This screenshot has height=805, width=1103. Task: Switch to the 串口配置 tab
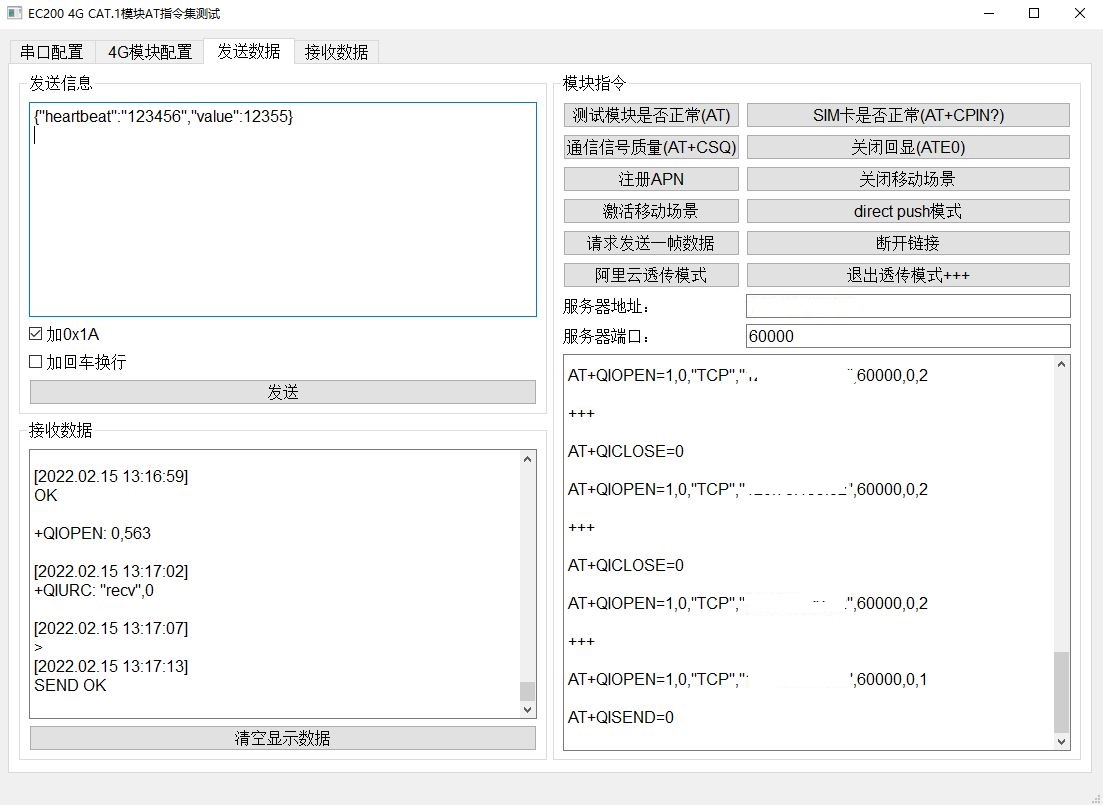click(x=52, y=52)
